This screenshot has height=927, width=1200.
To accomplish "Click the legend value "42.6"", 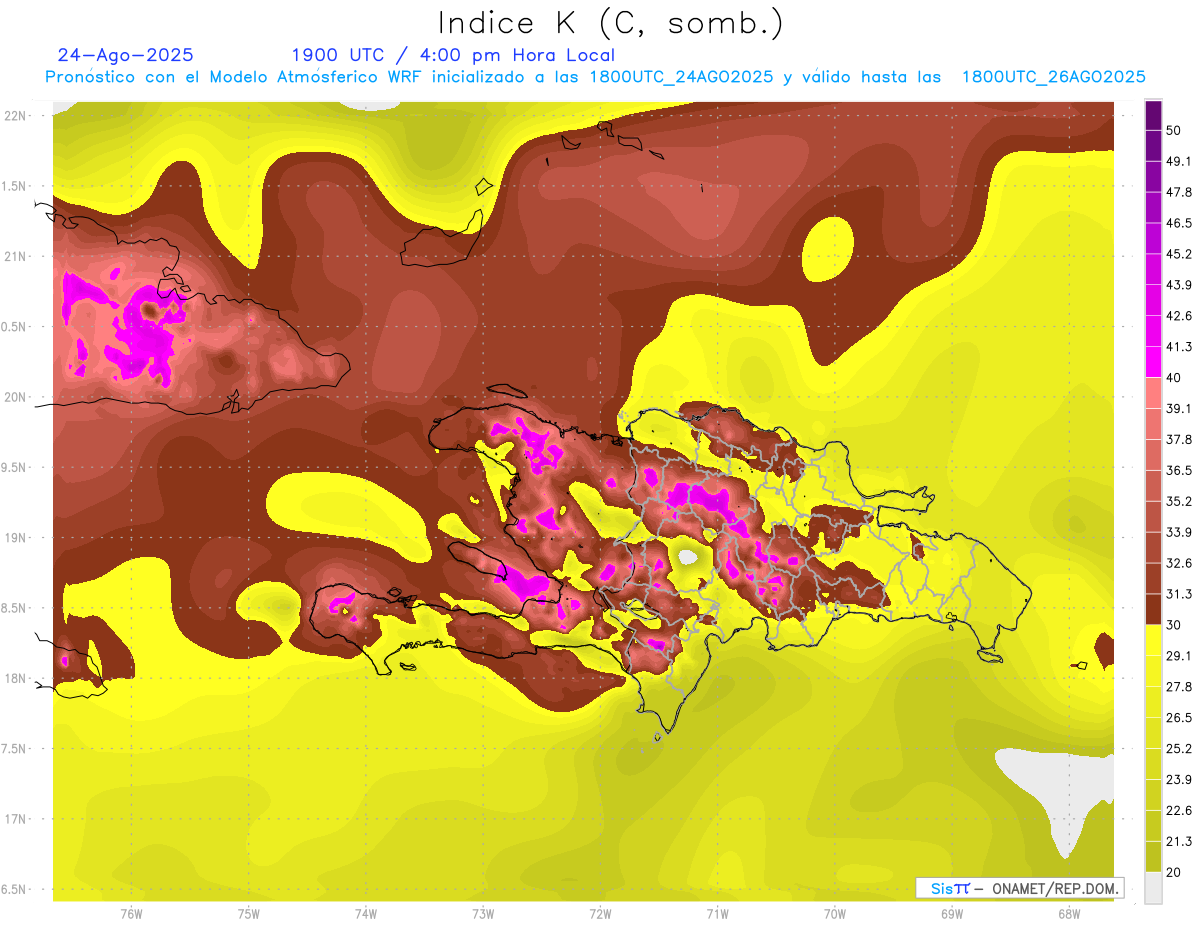I will [1179, 316].
